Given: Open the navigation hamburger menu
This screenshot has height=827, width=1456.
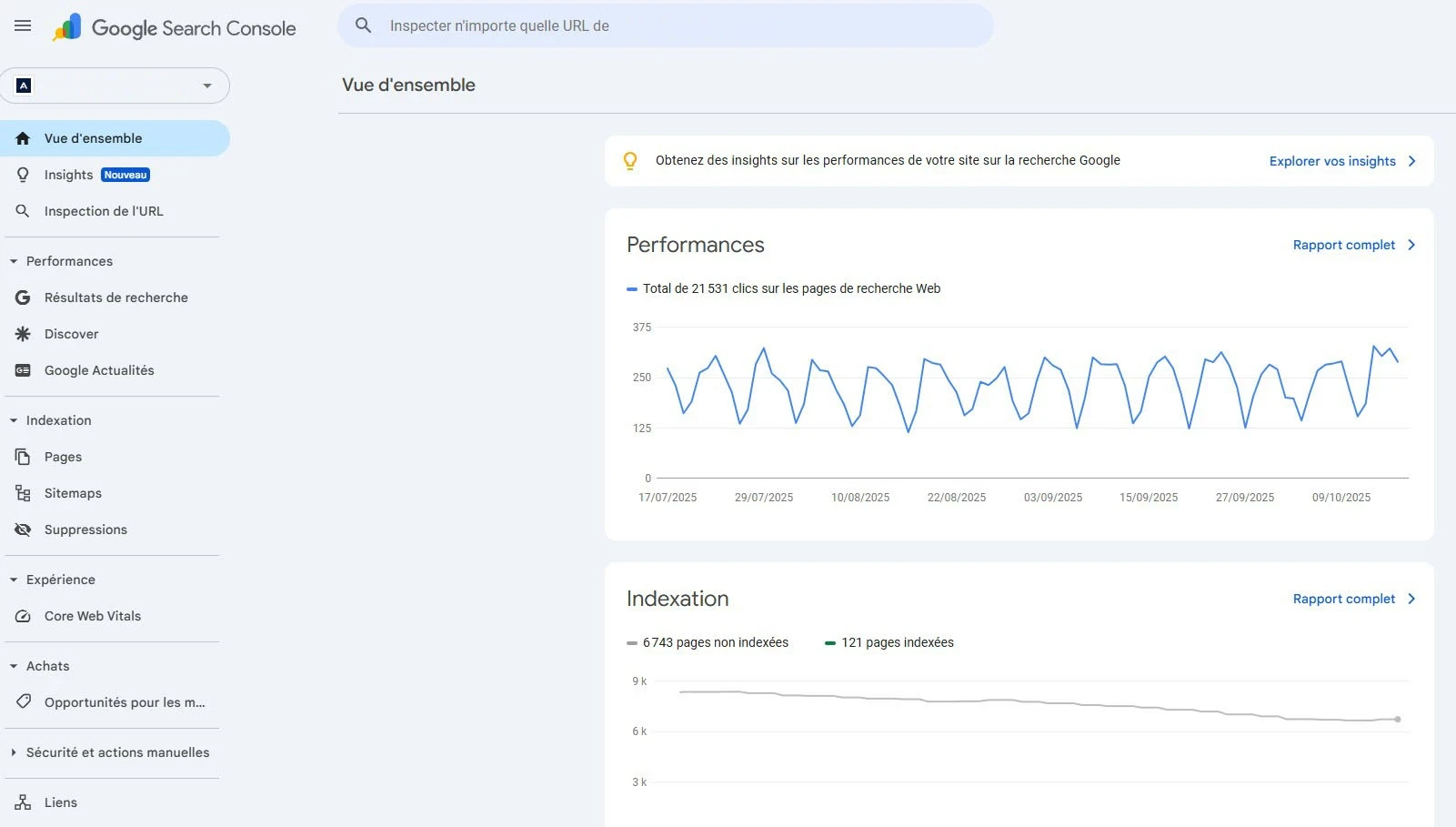Looking at the screenshot, I should tap(22, 25).
